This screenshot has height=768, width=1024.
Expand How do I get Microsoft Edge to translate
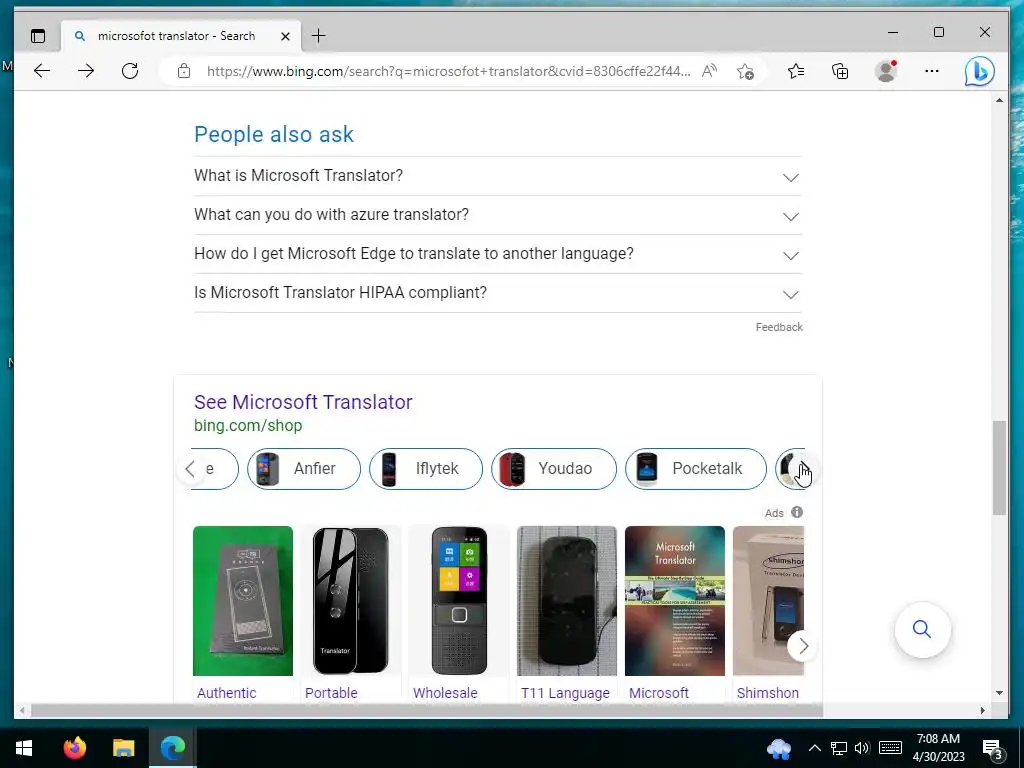[x=498, y=254]
